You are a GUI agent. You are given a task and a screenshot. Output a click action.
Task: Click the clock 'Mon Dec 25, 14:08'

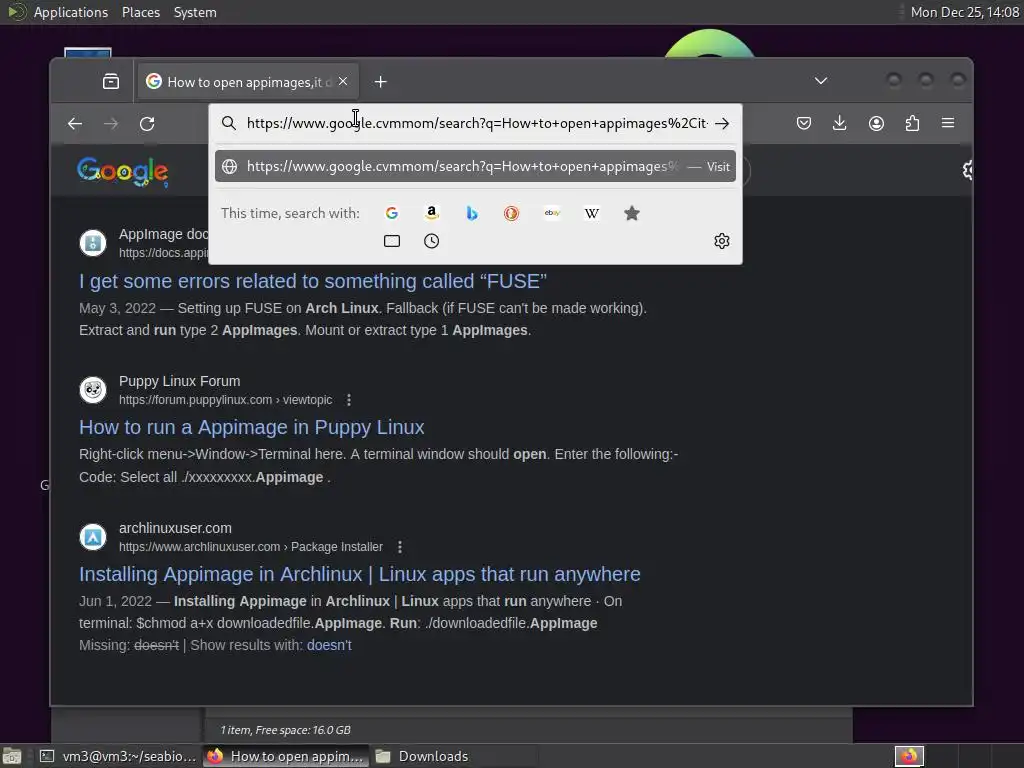(965, 12)
